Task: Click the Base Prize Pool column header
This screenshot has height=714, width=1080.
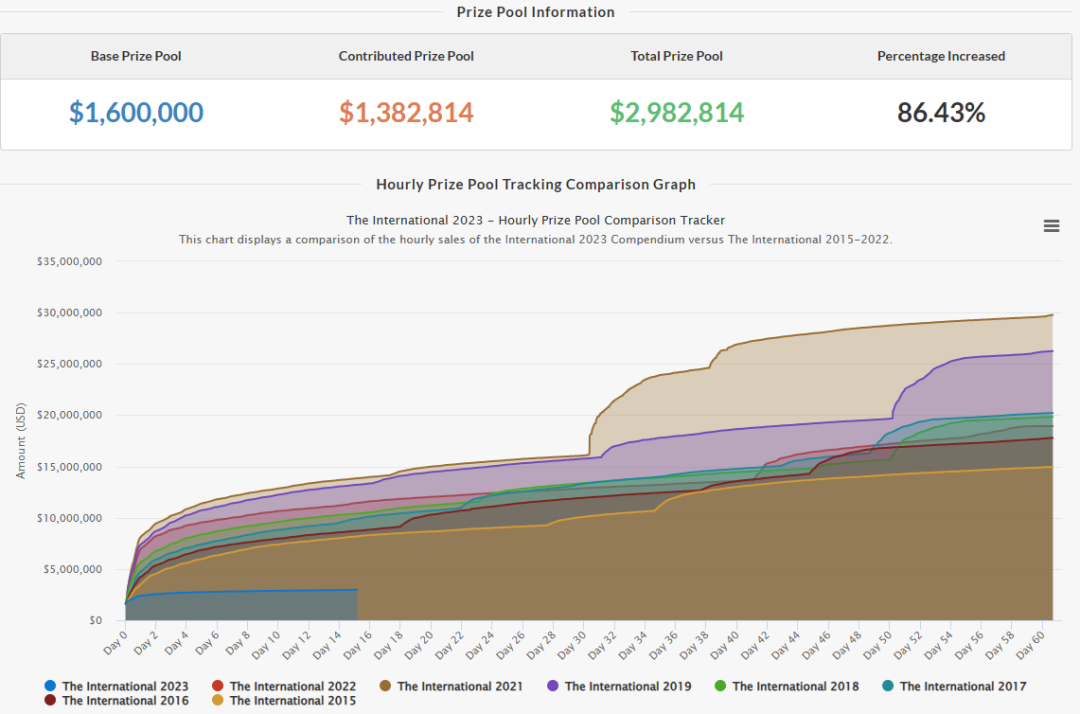Action: tap(136, 56)
